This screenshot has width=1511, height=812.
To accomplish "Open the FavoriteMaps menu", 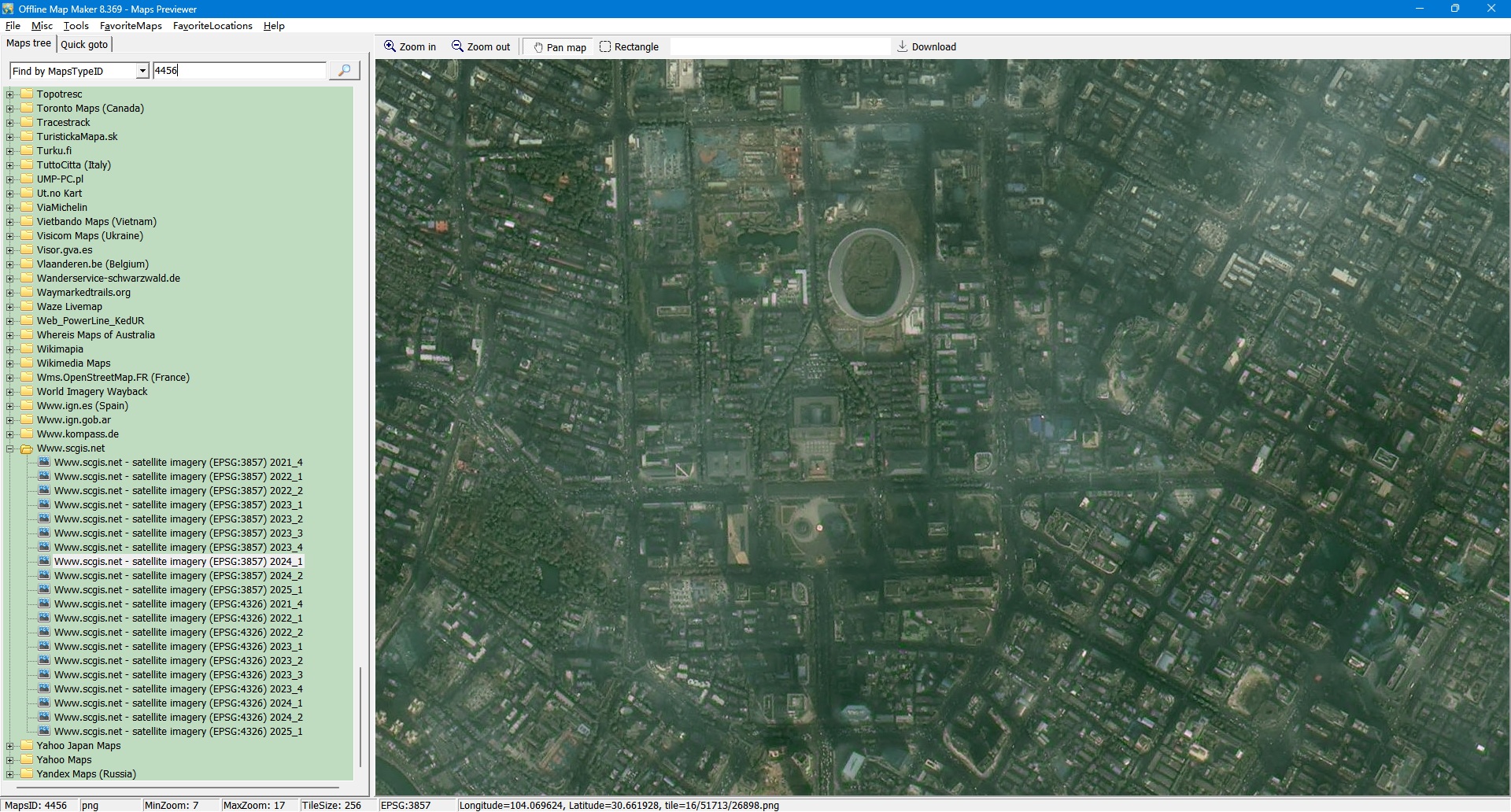I will point(131,26).
